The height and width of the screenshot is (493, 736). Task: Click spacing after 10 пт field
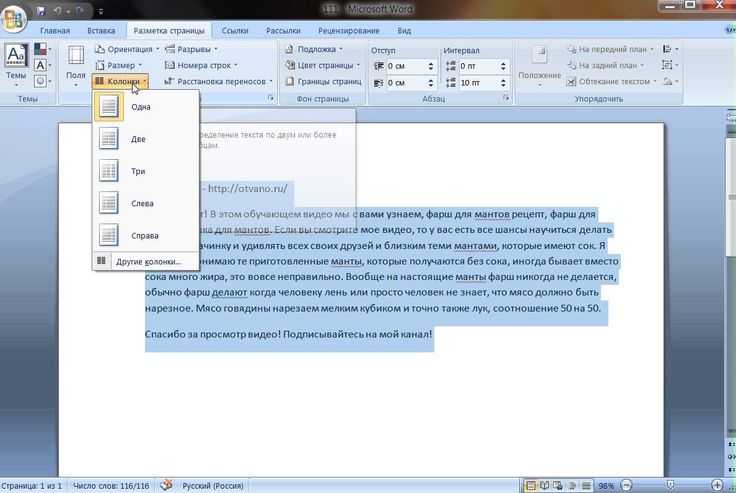(x=478, y=83)
